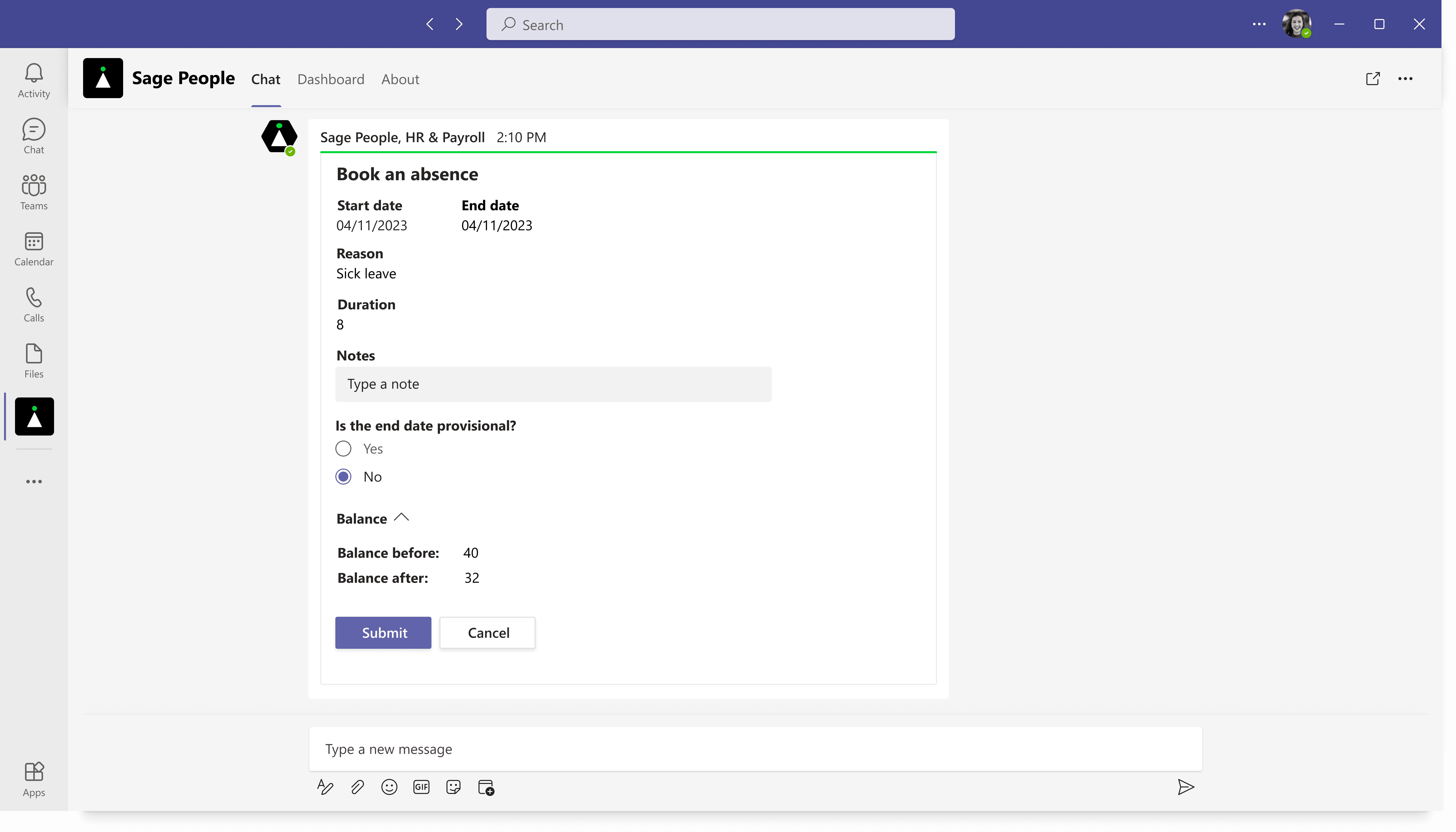Switch to the About tab
Viewport: 1456px width, 832px height.
click(400, 79)
